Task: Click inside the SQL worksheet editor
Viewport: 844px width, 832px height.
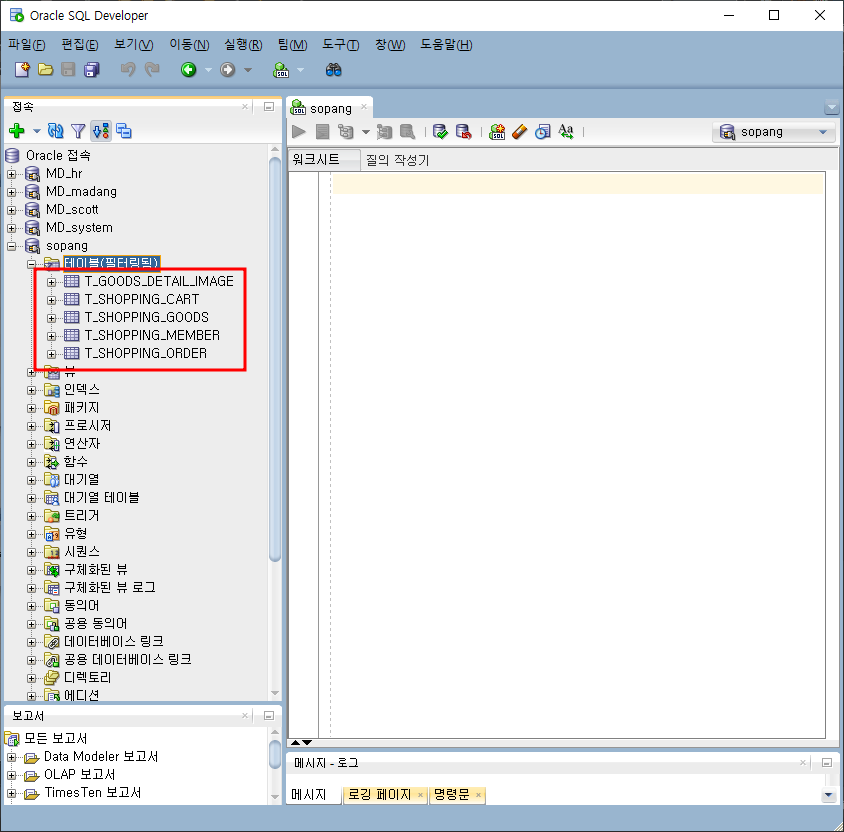Action: pos(577,454)
